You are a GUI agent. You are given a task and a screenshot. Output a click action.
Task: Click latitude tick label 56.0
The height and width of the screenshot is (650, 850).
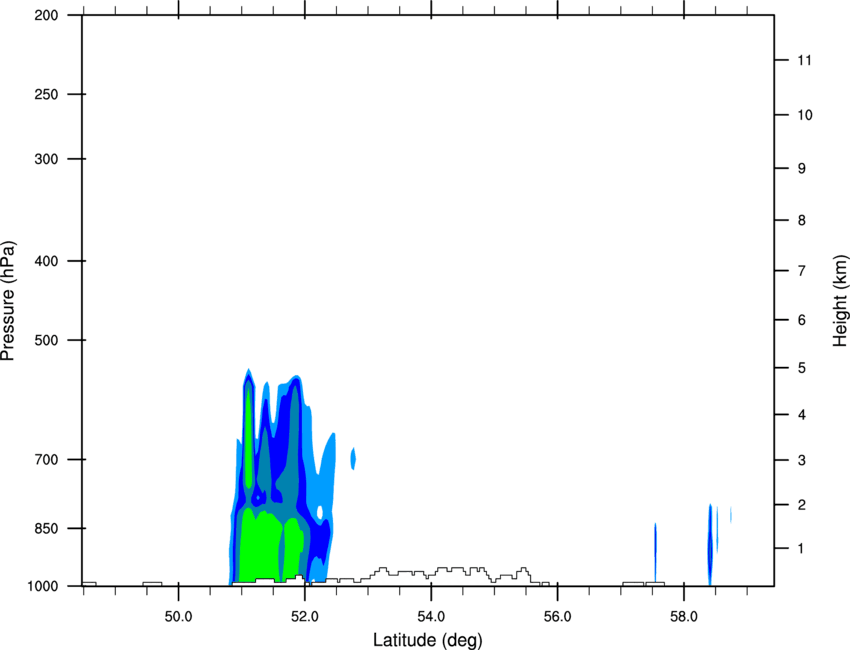point(557,617)
